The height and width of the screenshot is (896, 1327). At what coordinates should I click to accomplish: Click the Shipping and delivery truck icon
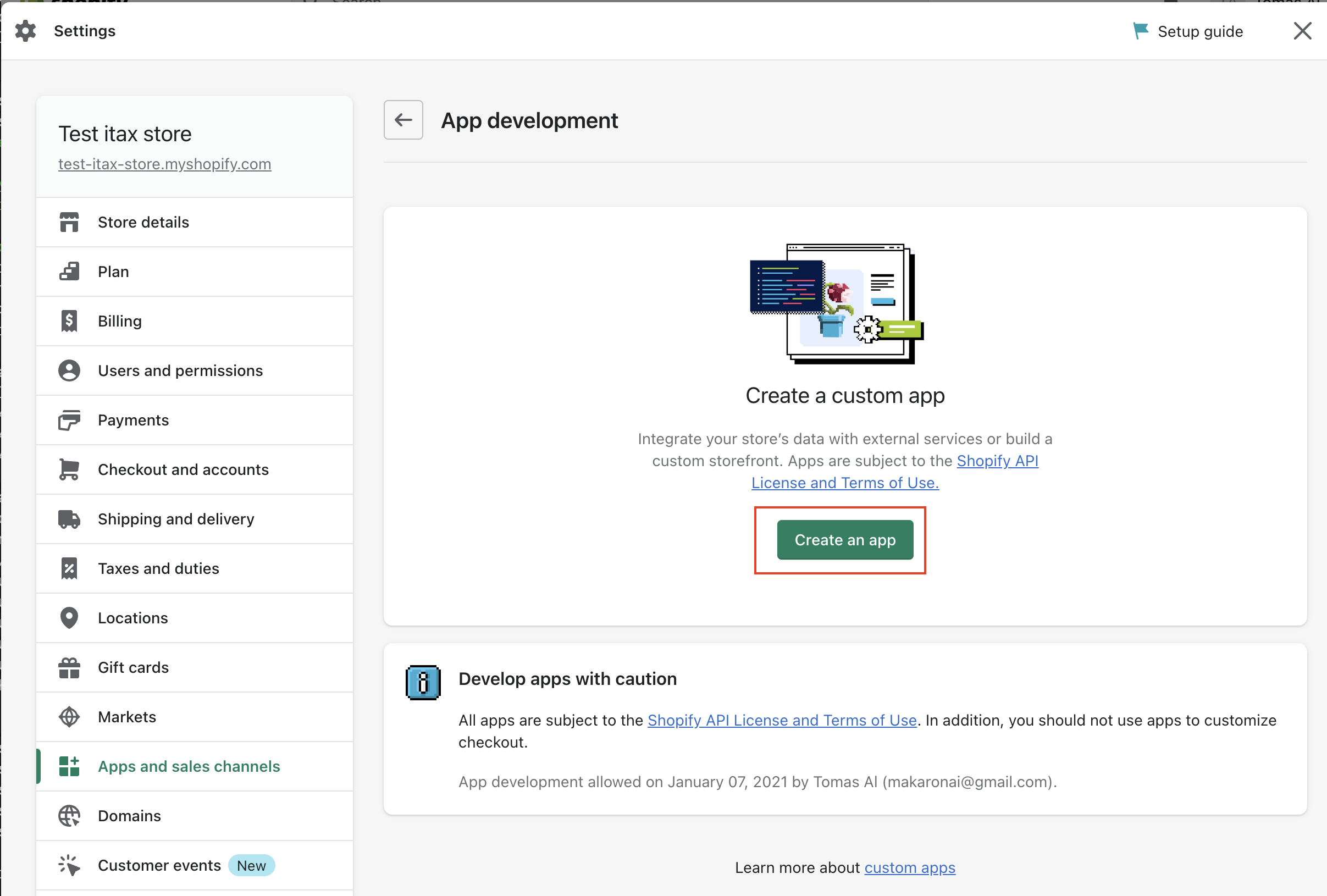(69, 519)
